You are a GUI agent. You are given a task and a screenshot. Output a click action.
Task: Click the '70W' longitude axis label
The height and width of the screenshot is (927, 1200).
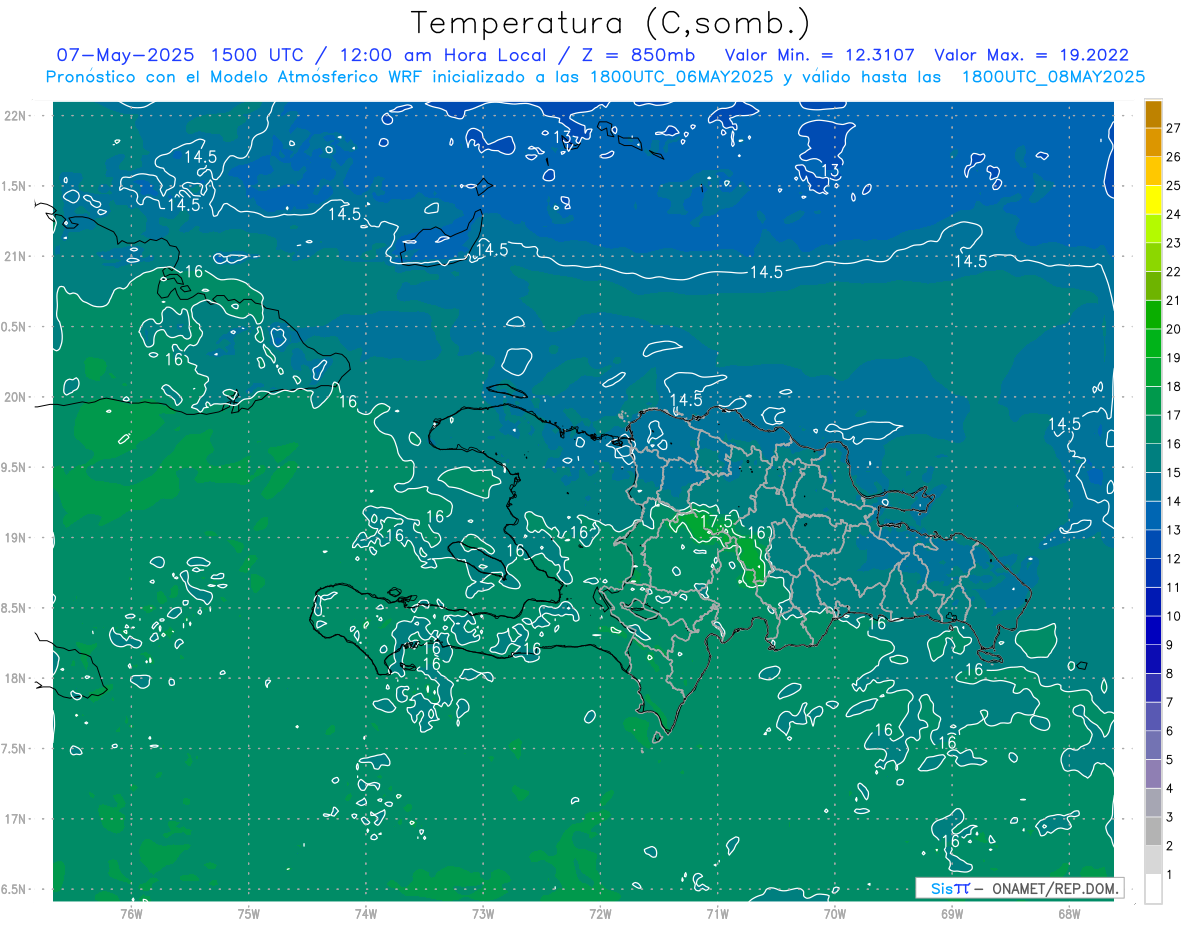point(834,913)
